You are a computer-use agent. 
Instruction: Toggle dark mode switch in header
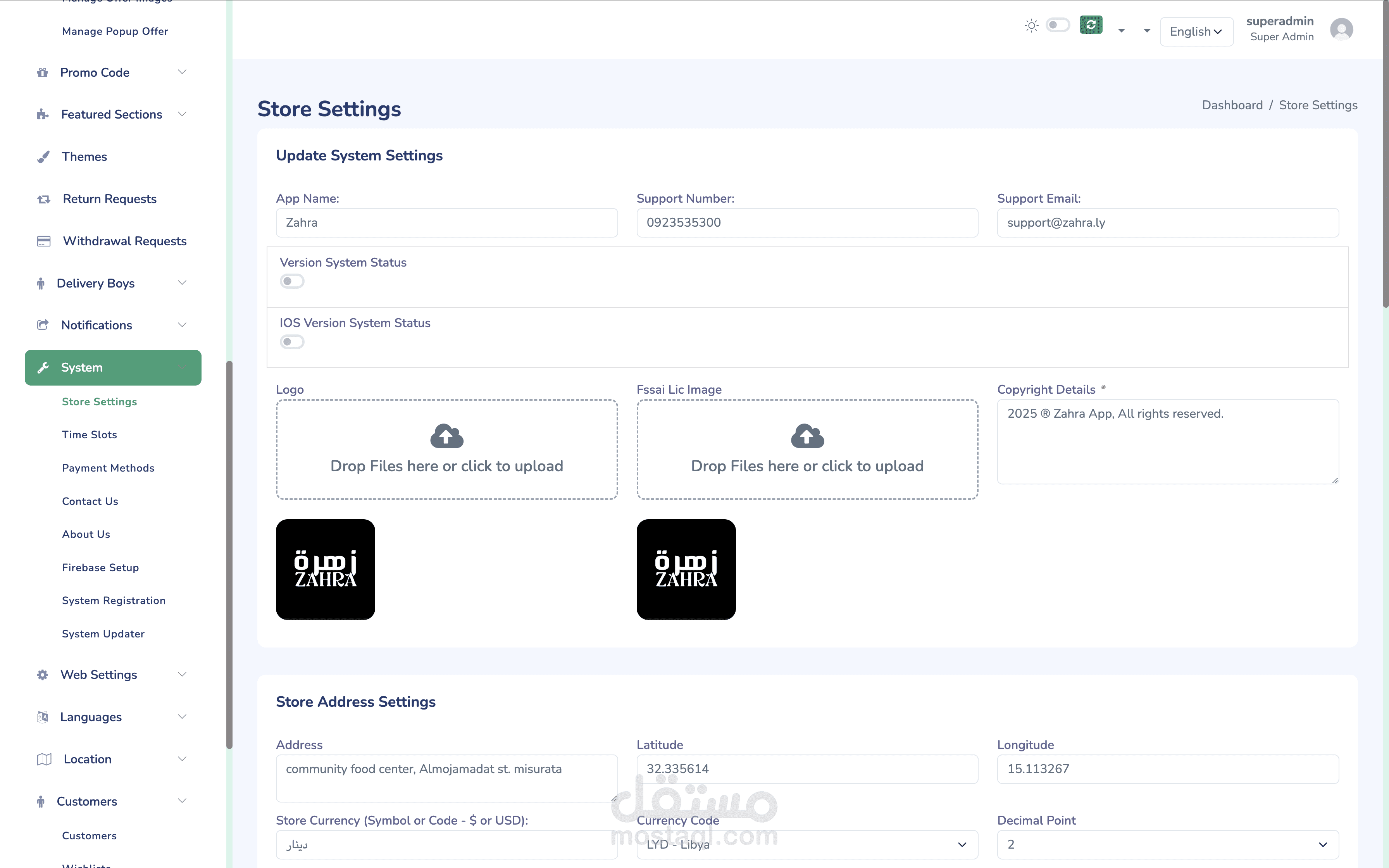pyautogui.click(x=1057, y=25)
